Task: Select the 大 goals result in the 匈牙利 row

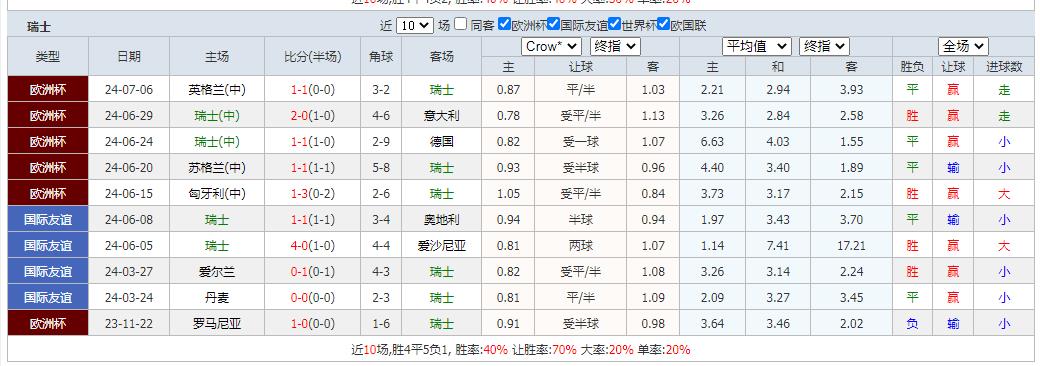Action: (1004, 194)
